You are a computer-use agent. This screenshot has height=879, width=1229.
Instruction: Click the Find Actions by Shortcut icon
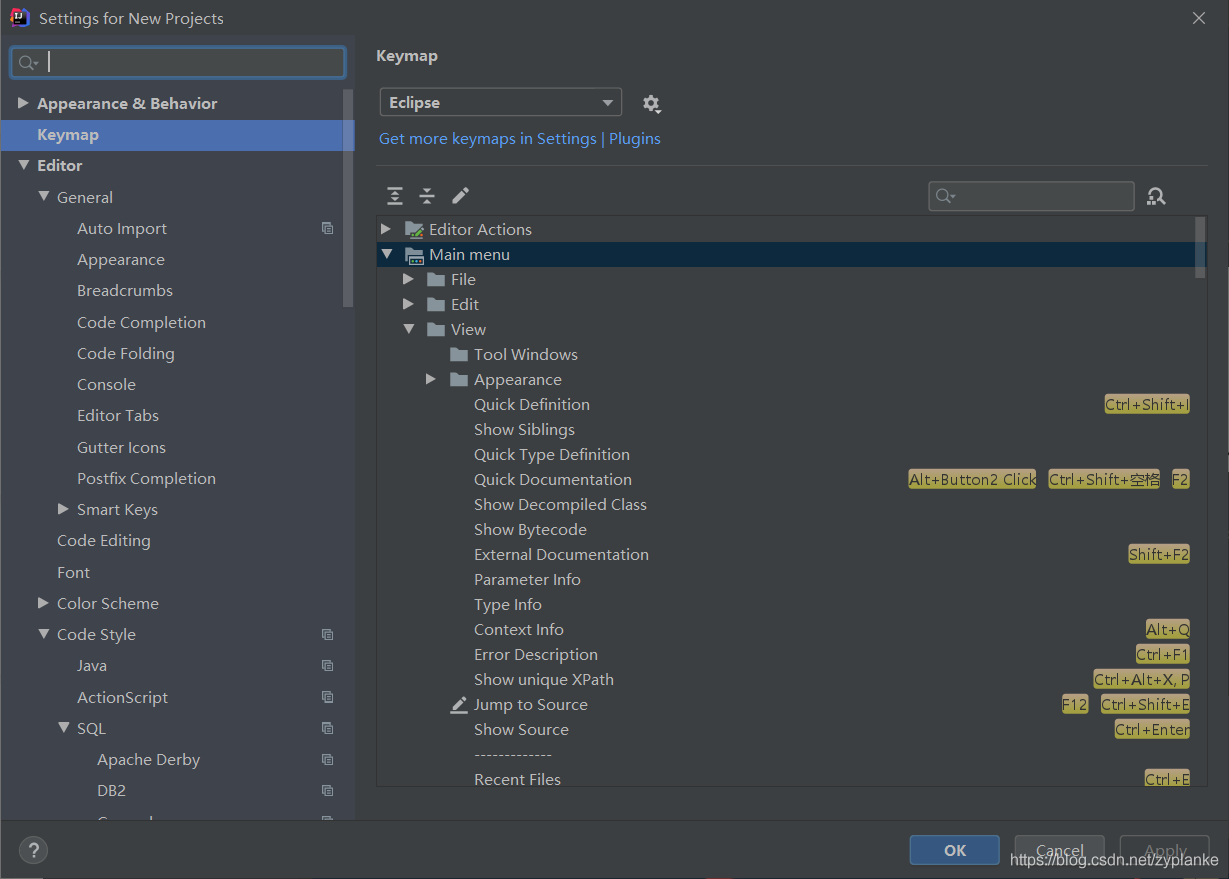click(1156, 196)
